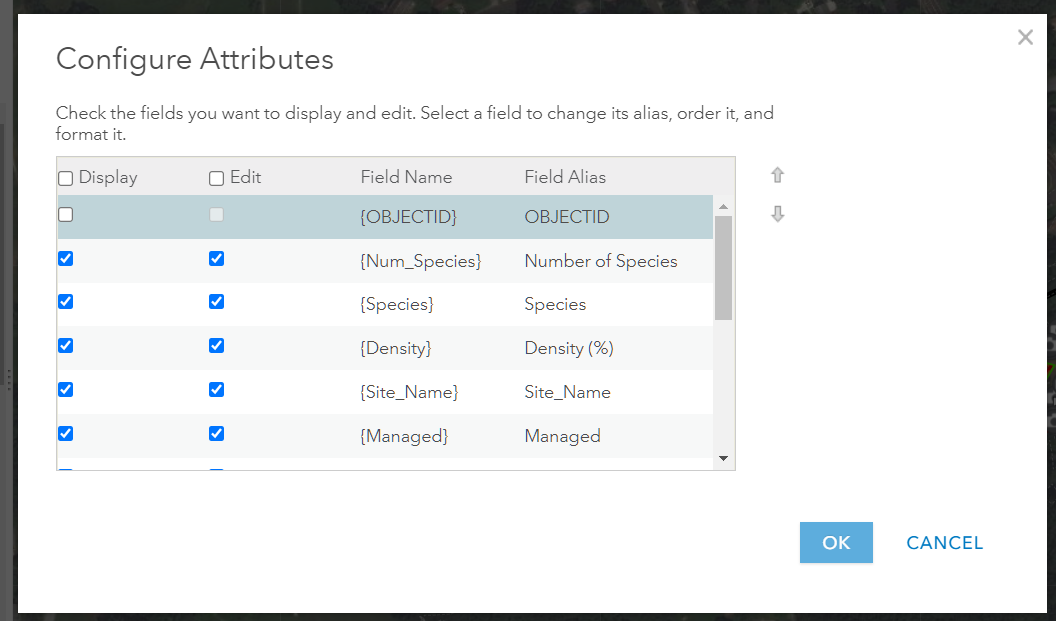Close the Configure Attributes dialog
This screenshot has width=1056, height=621.
(x=1025, y=37)
